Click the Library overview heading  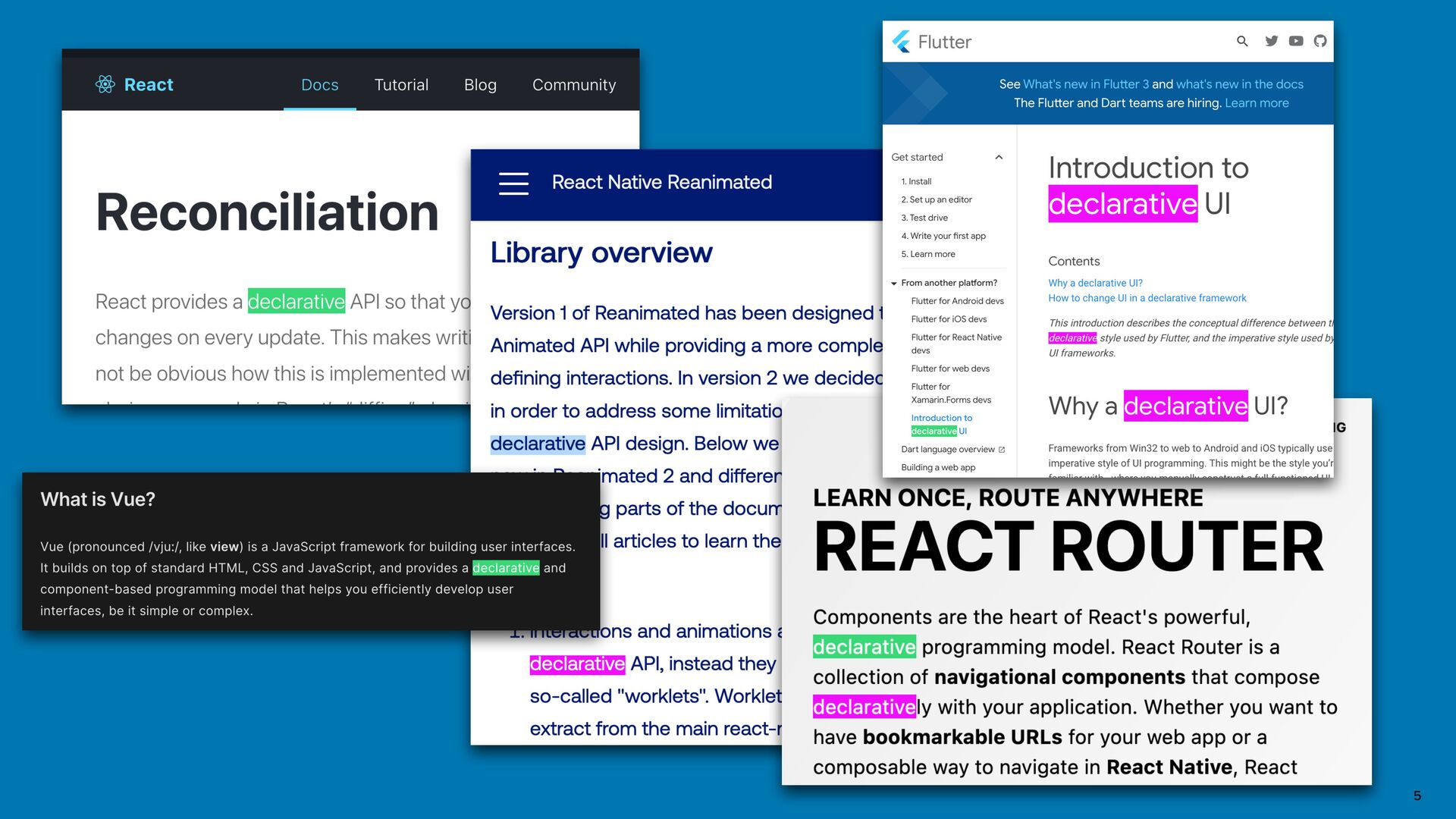[x=601, y=253]
